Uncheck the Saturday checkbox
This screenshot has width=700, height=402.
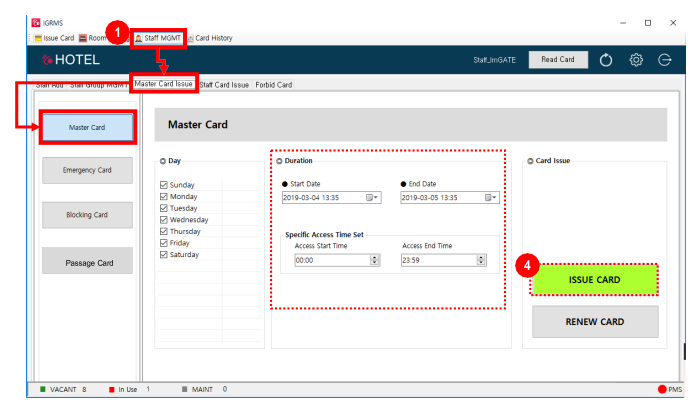[163, 255]
